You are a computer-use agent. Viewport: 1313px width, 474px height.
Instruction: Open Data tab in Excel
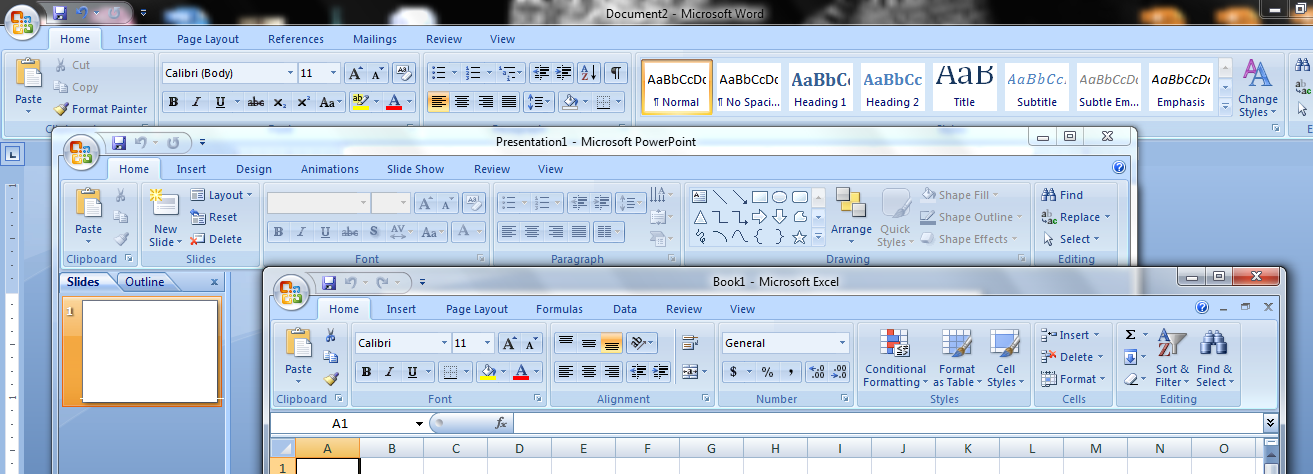pos(625,309)
